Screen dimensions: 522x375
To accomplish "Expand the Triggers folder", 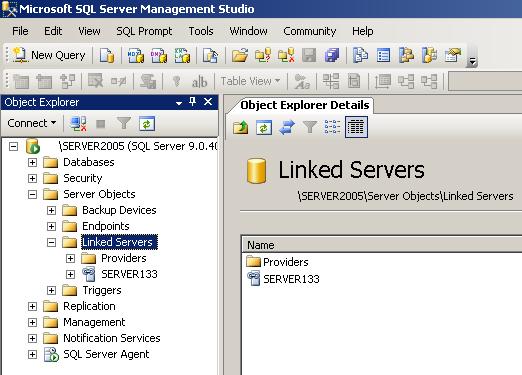I will pos(51,290).
